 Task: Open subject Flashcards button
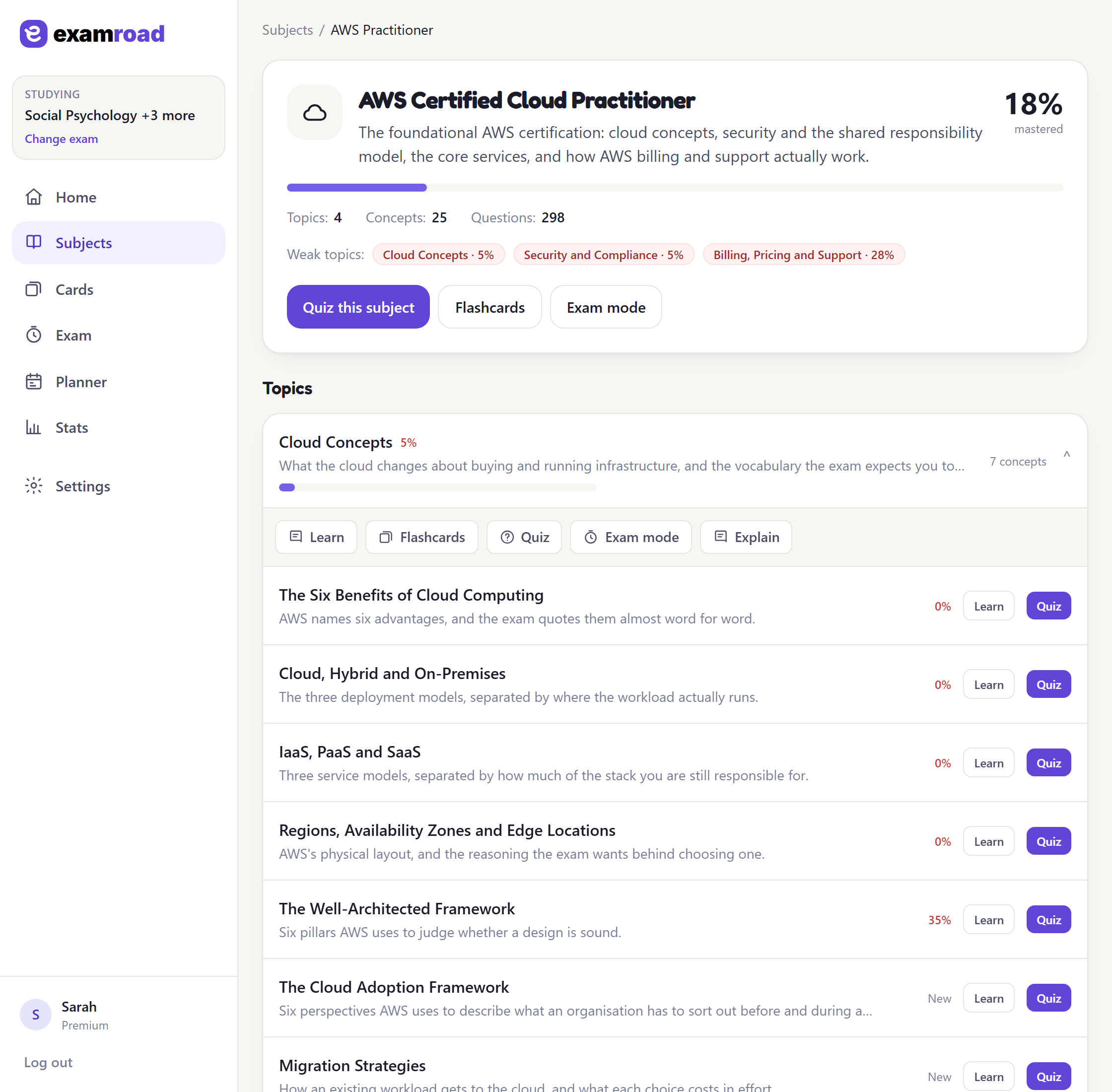(490, 307)
